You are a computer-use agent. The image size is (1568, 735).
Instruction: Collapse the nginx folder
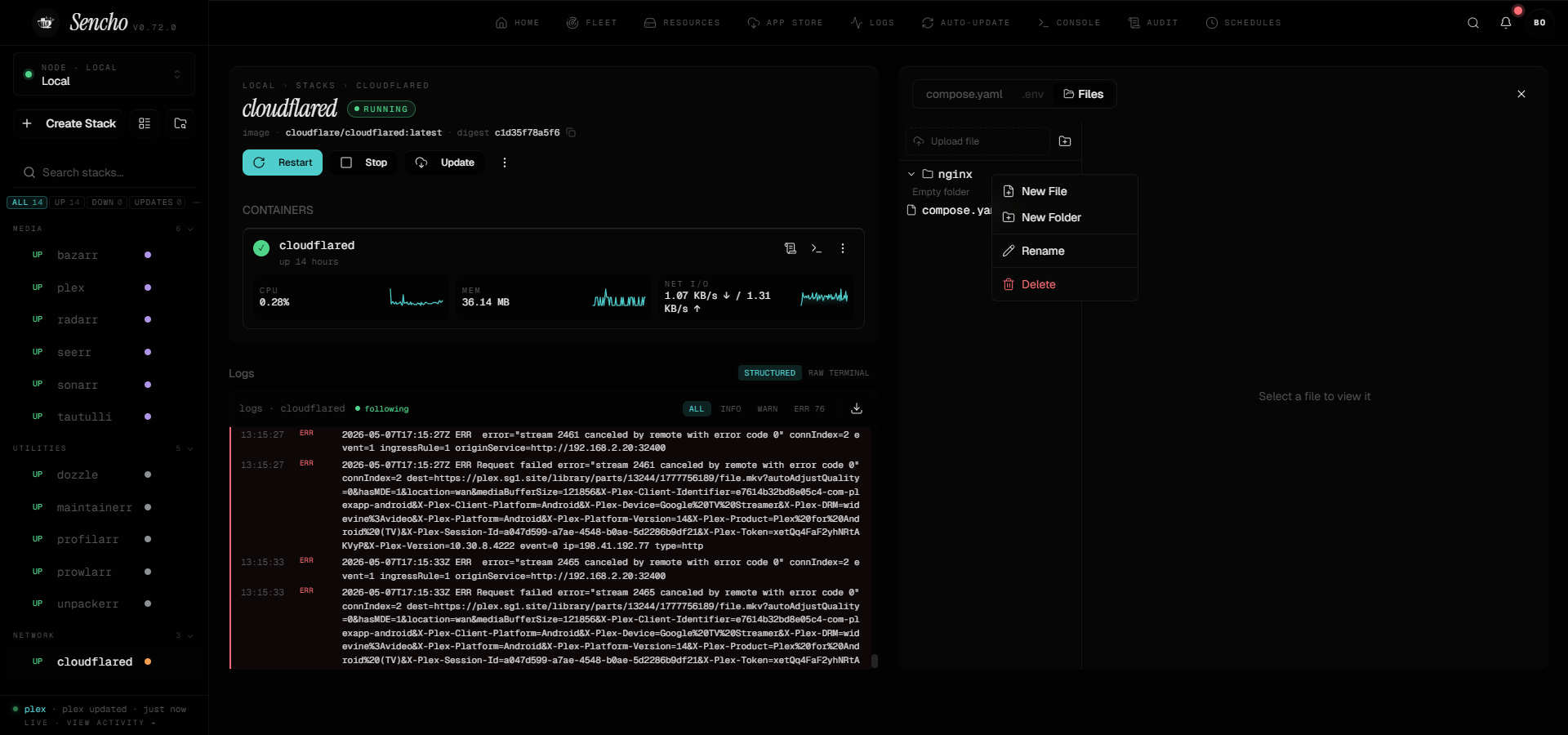[911, 174]
